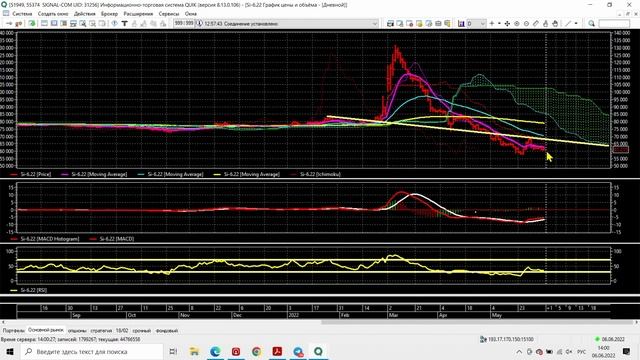Click the Si-6.22 [Price] legend entry
The width and height of the screenshot is (640, 360).
(x=31, y=174)
